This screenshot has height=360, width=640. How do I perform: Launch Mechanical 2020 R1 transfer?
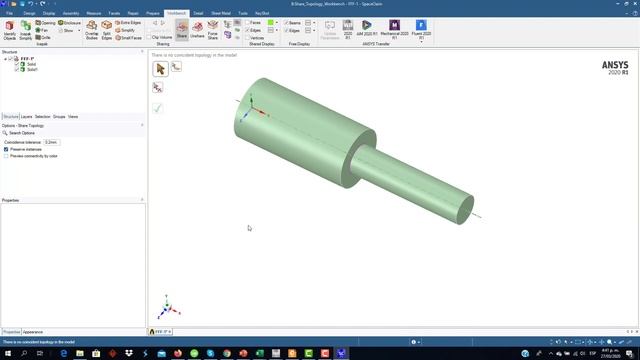394,30
